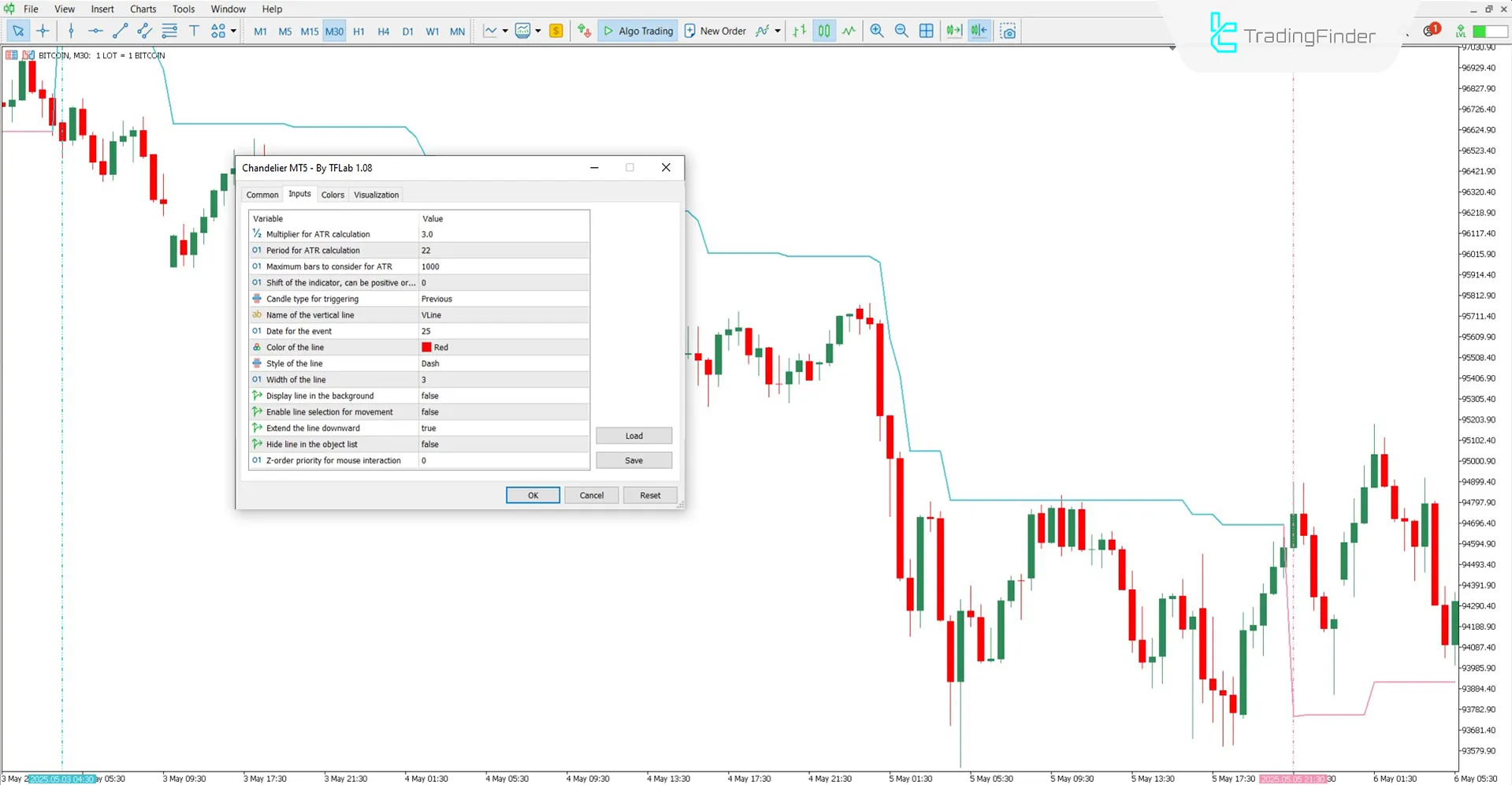
Task: Open the Charts menu
Action: [x=143, y=9]
